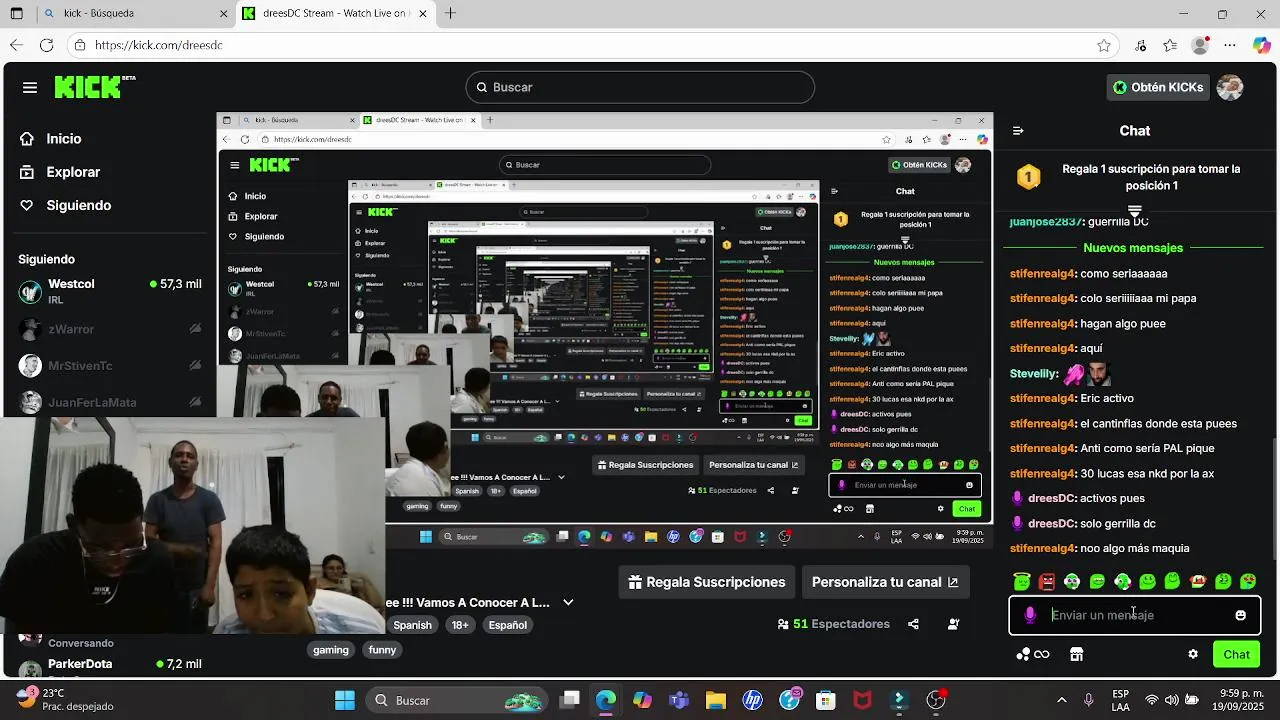Click pinned gift banner expand handle
This screenshot has width=1280, height=720.
(x=1134, y=211)
